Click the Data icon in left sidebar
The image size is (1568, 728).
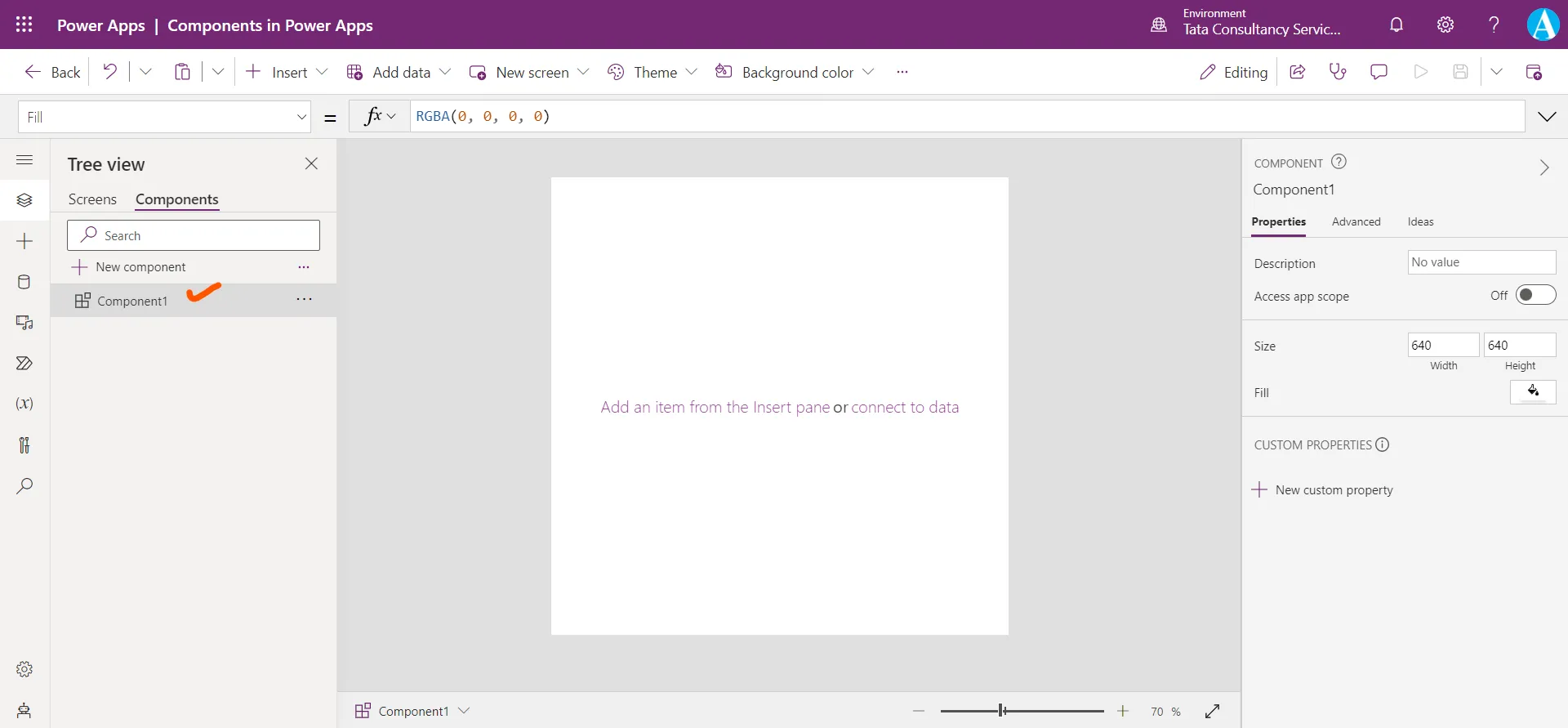(x=24, y=283)
